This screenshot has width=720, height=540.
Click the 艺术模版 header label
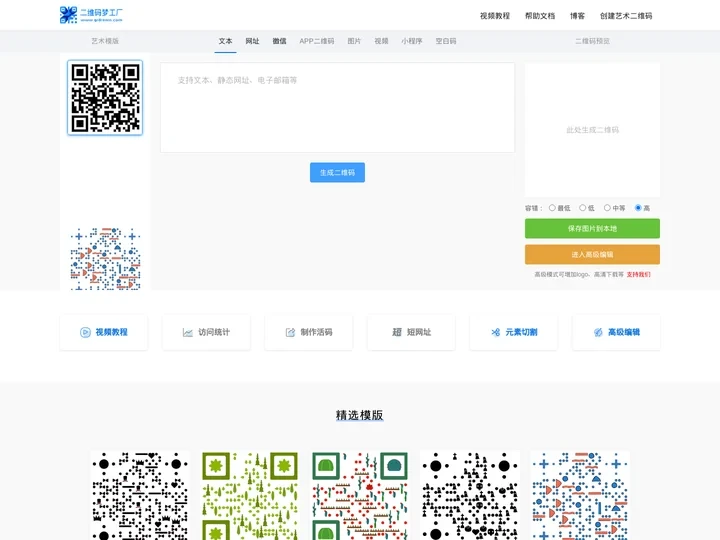click(x=105, y=41)
